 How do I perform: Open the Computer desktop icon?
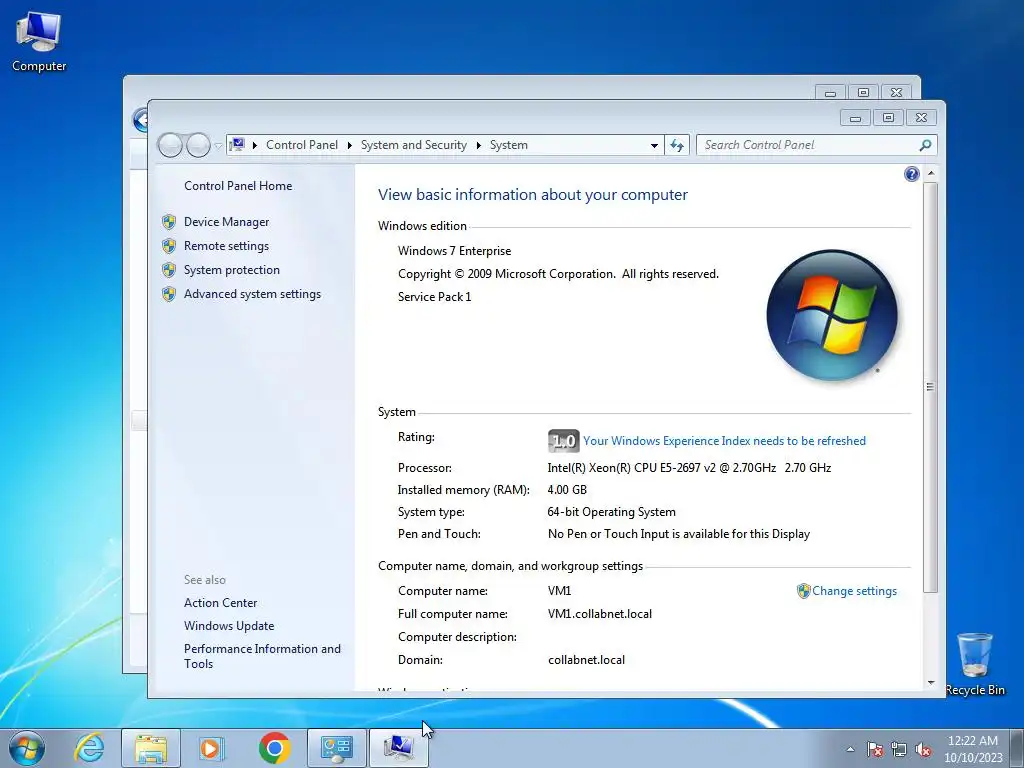pos(39,41)
